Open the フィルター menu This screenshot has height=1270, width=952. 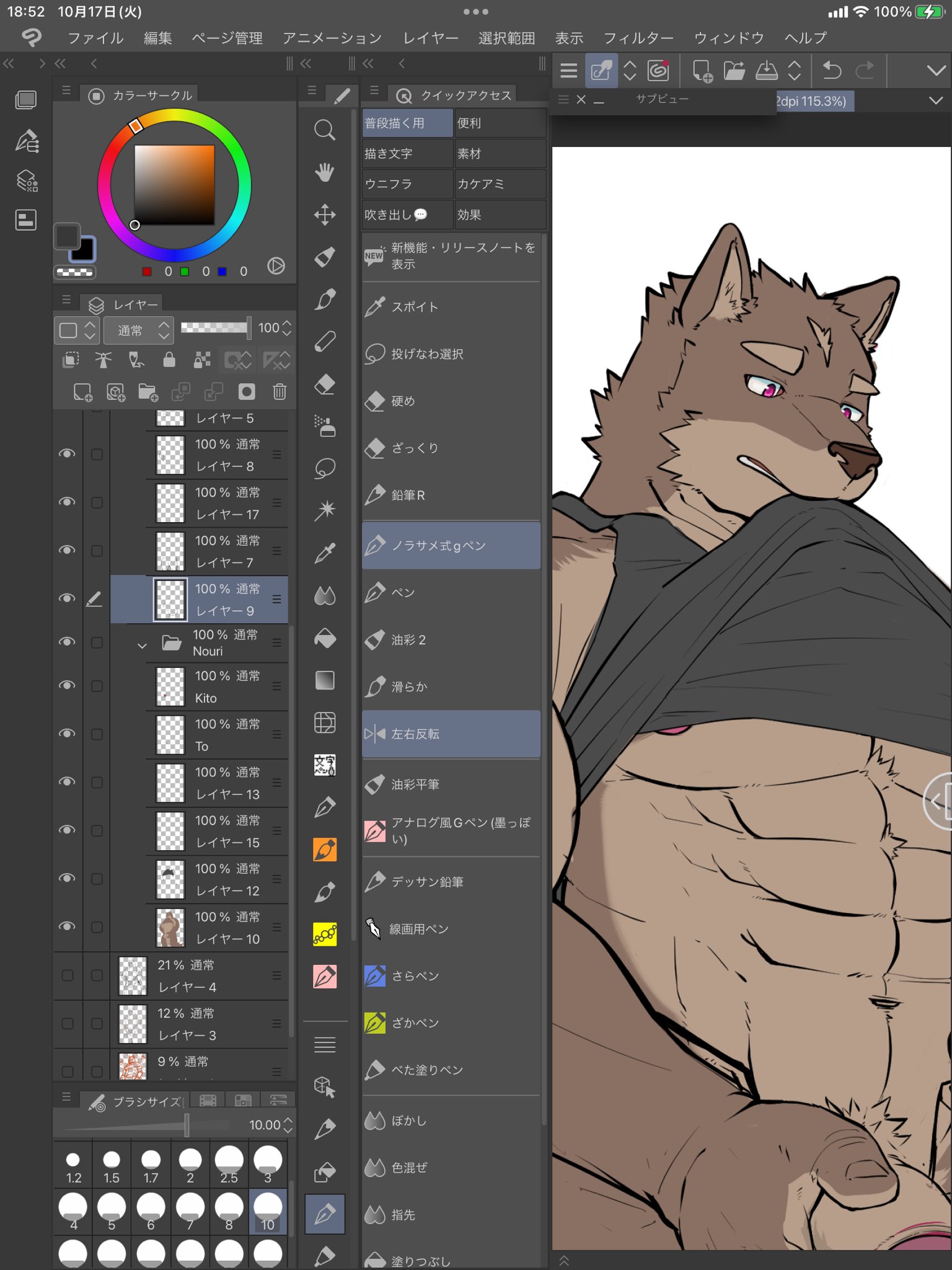[x=638, y=38]
